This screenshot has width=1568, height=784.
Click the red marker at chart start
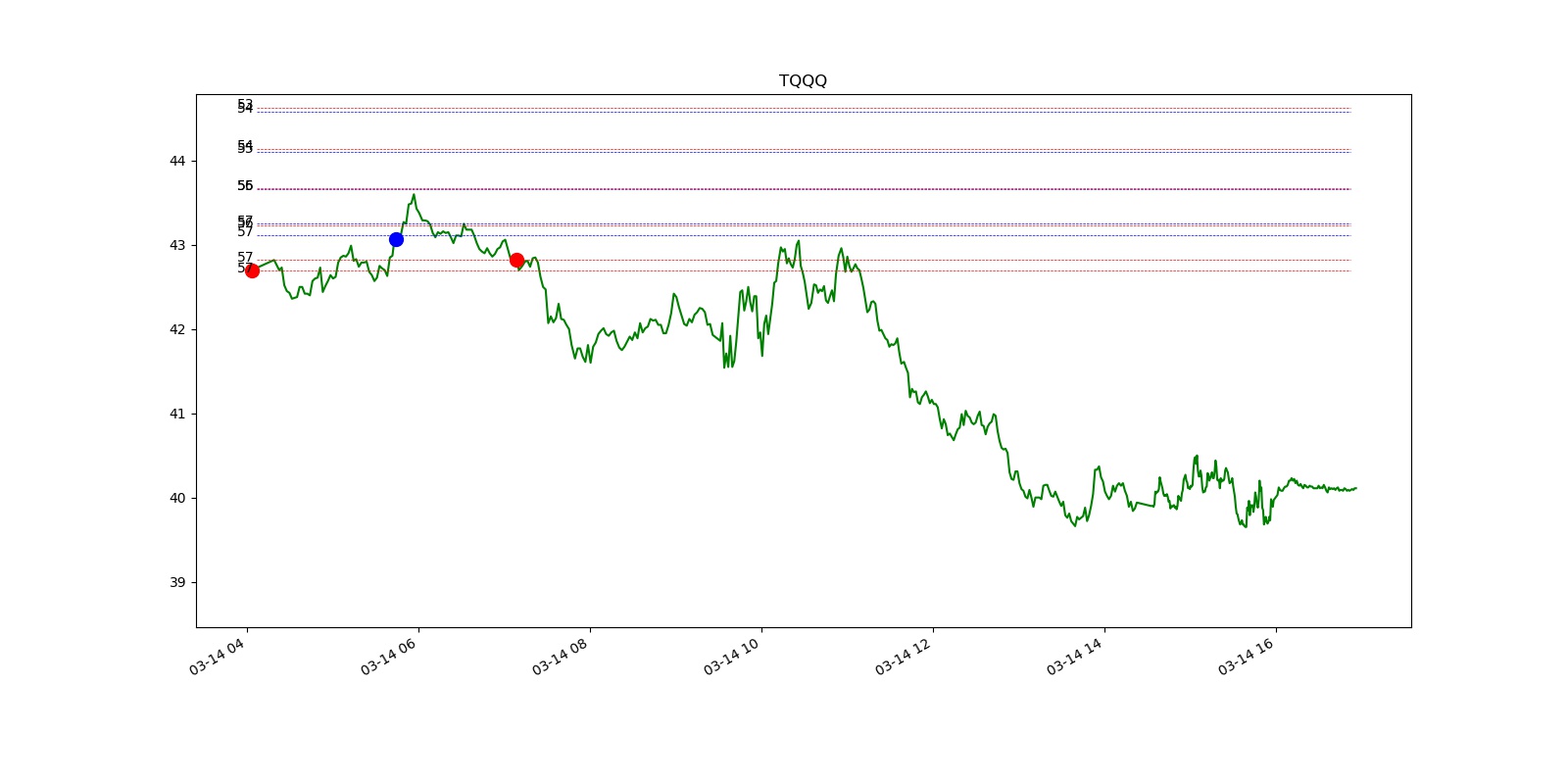click(252, 270)
